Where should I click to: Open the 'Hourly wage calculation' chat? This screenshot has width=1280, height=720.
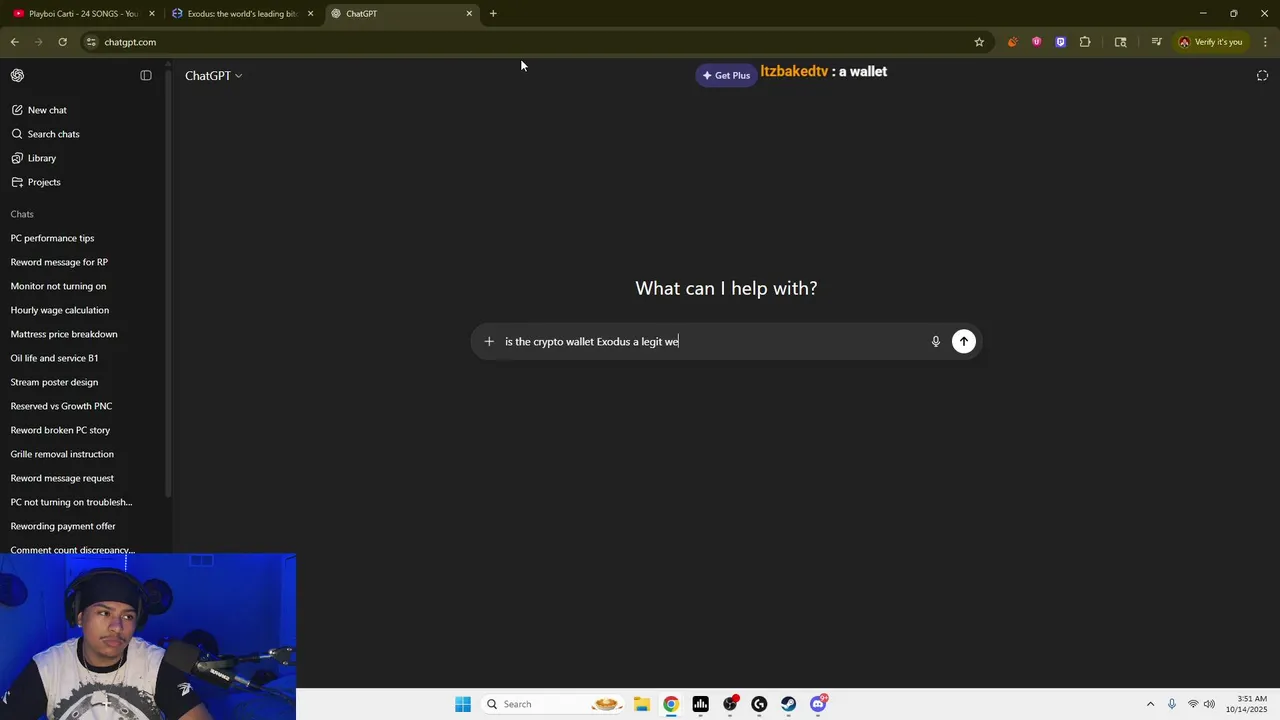(x=60, y=310)
